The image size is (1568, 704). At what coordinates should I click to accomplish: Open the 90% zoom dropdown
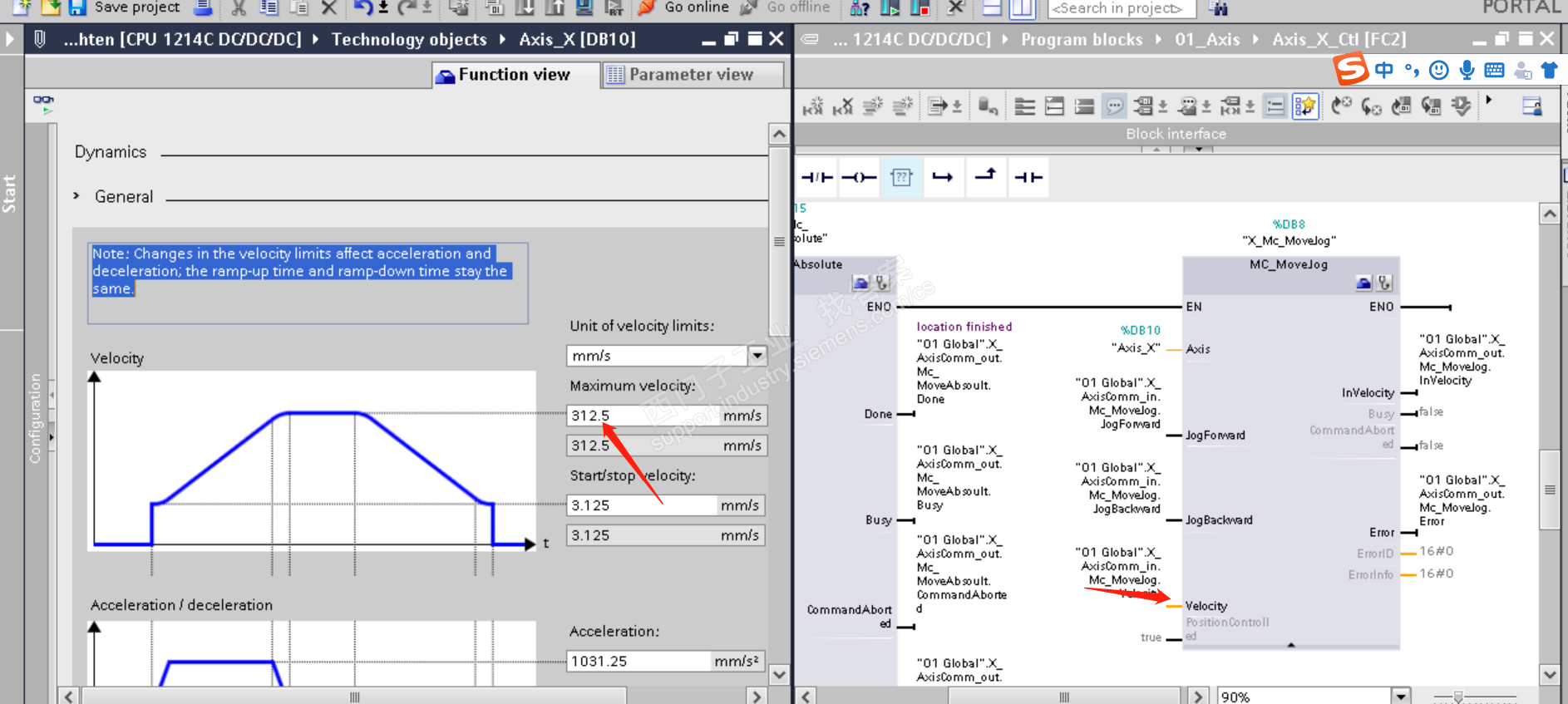[1401, 696]
